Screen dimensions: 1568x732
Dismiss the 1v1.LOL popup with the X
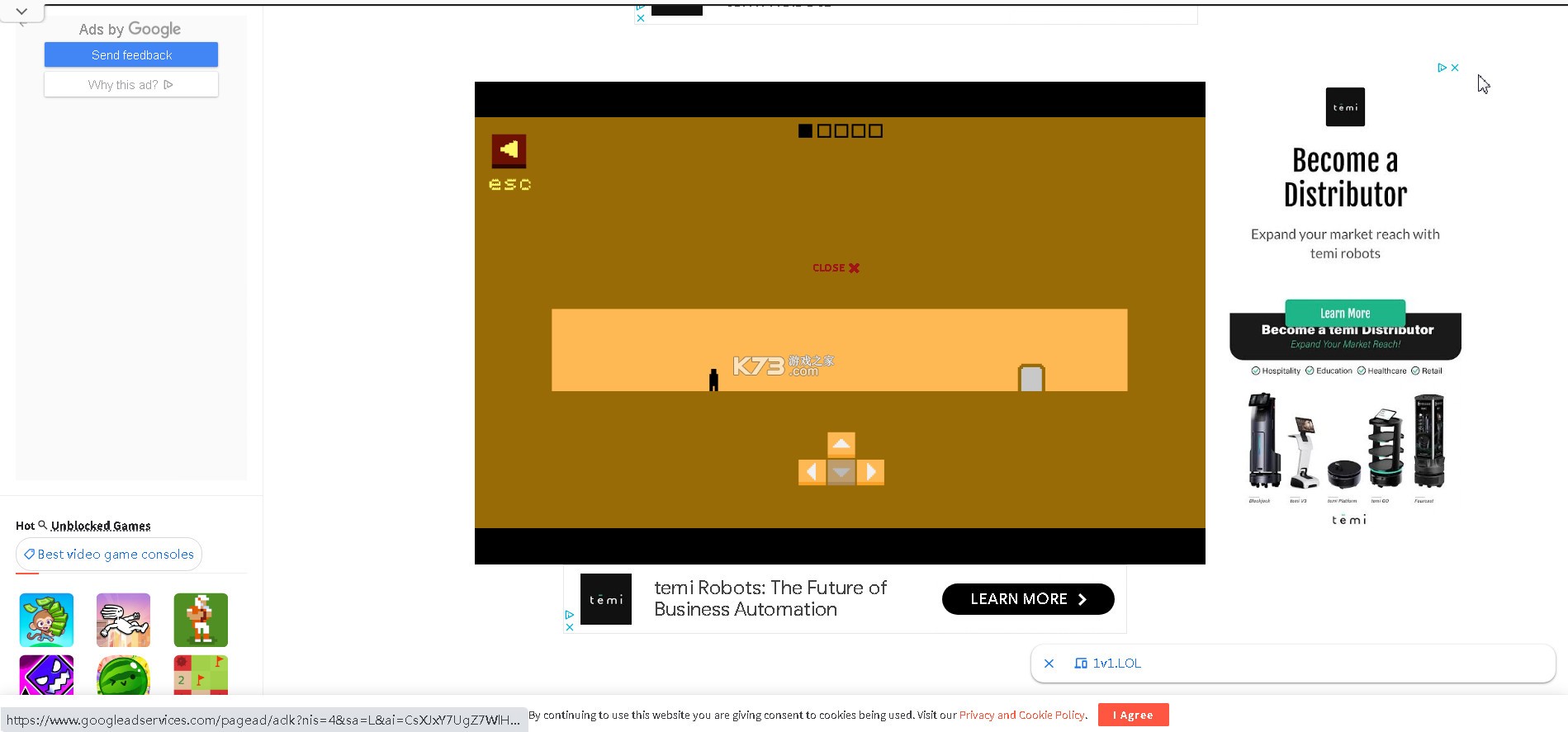pyautogui.click(x=1049, y=664)
